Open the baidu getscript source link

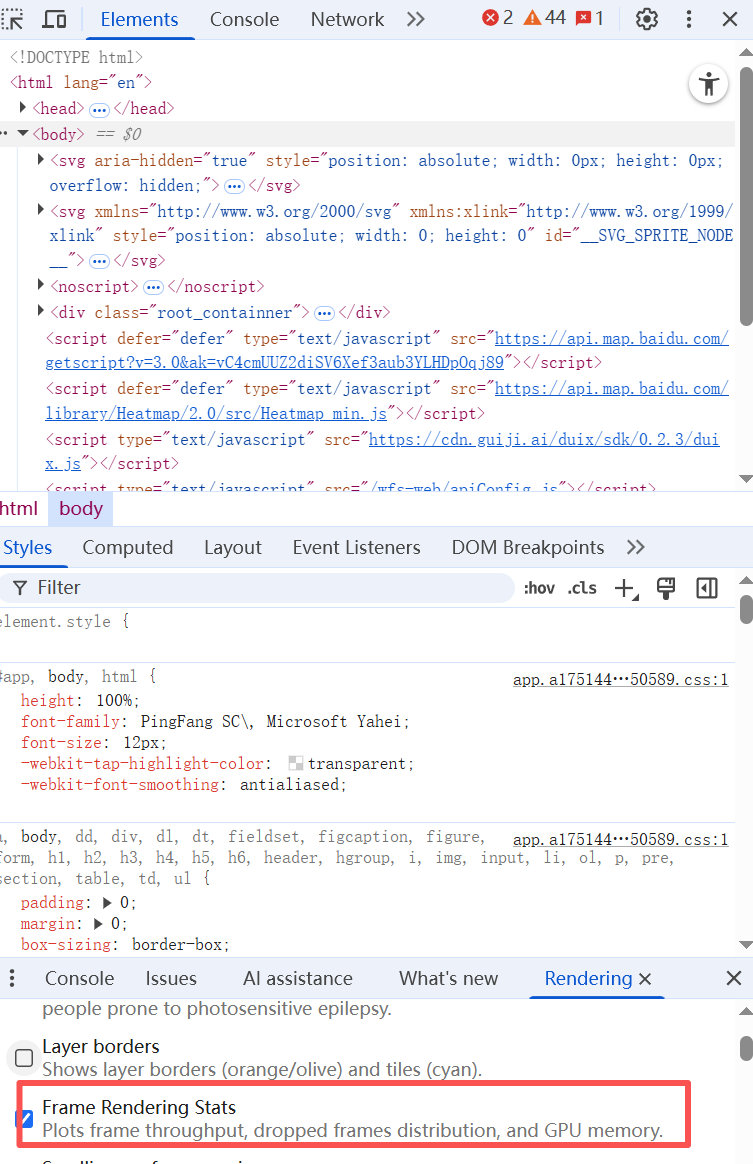386,350
